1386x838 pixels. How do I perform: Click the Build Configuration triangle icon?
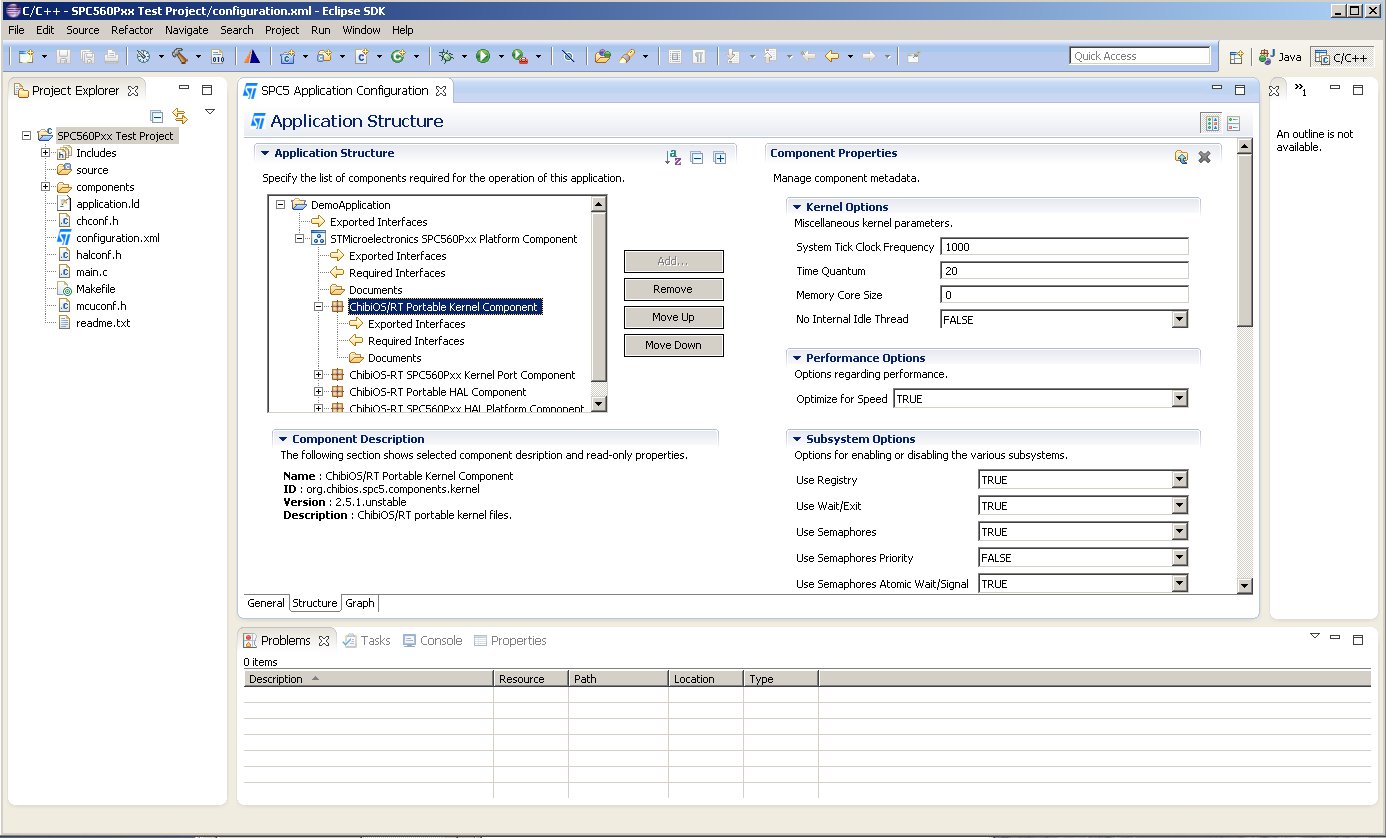pos(253,57)
